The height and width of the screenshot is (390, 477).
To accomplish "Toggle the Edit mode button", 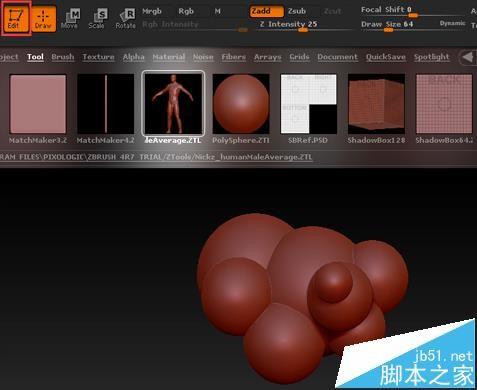I will (16, 19).
